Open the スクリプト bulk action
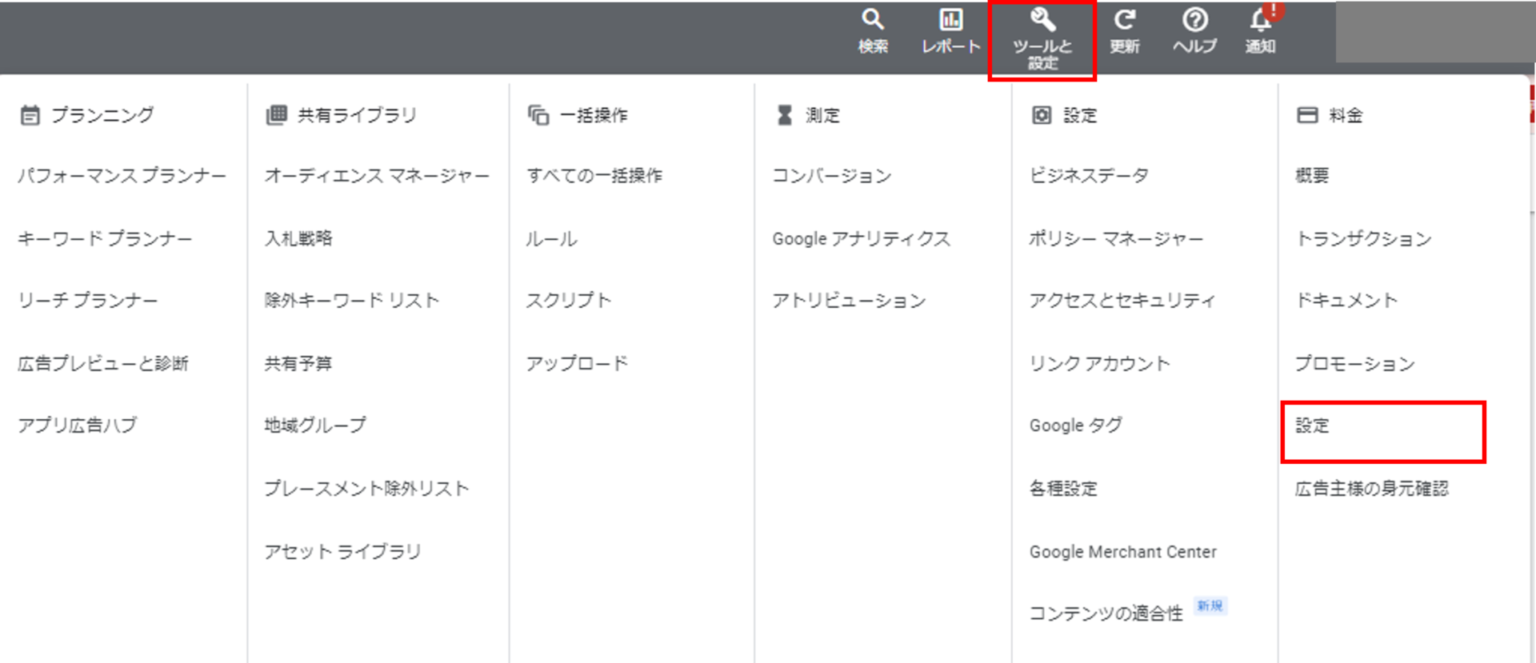 [568, 301]
